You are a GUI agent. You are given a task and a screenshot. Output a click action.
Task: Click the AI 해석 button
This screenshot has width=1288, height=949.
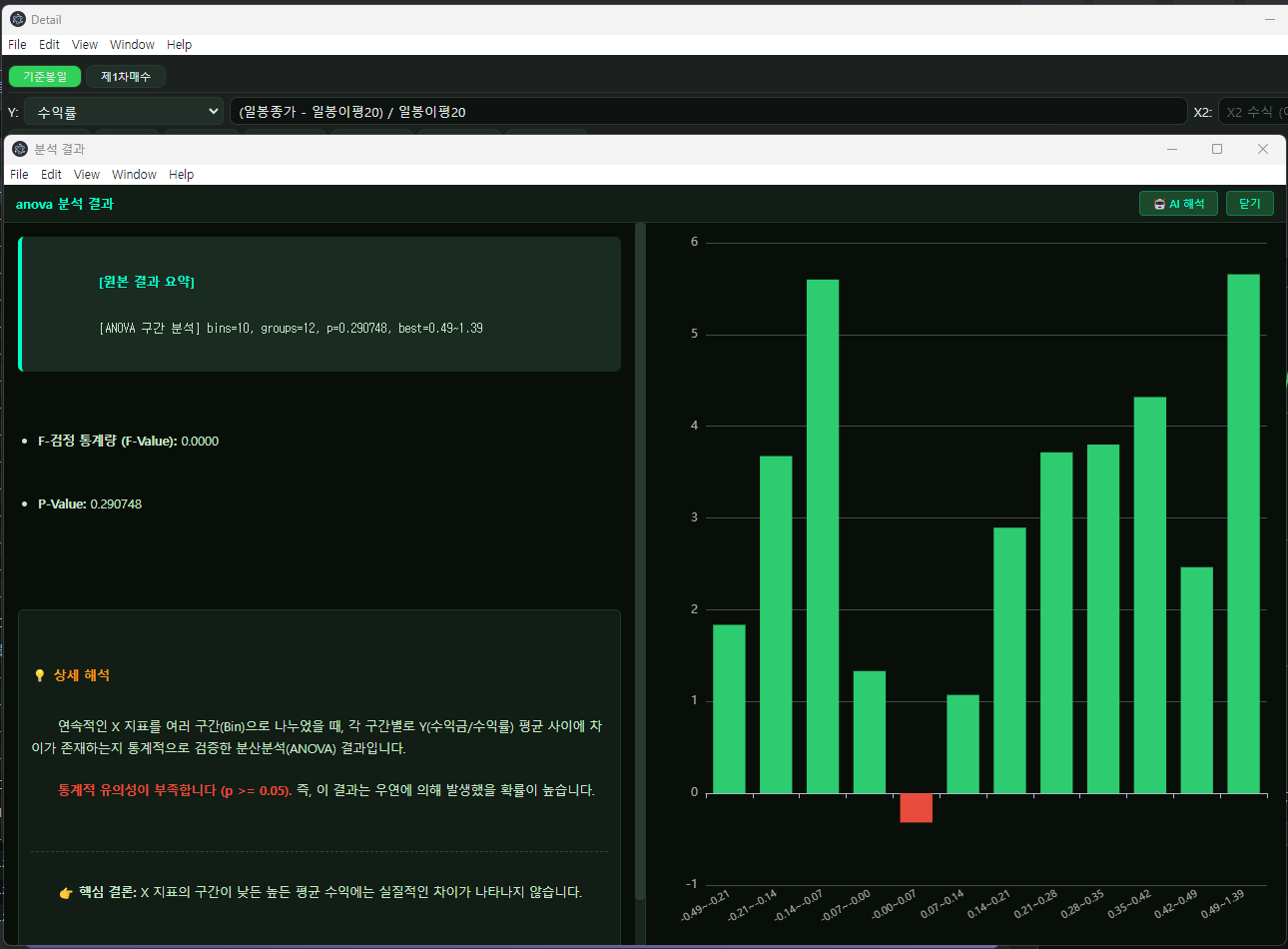click(x=1178, y=204)
